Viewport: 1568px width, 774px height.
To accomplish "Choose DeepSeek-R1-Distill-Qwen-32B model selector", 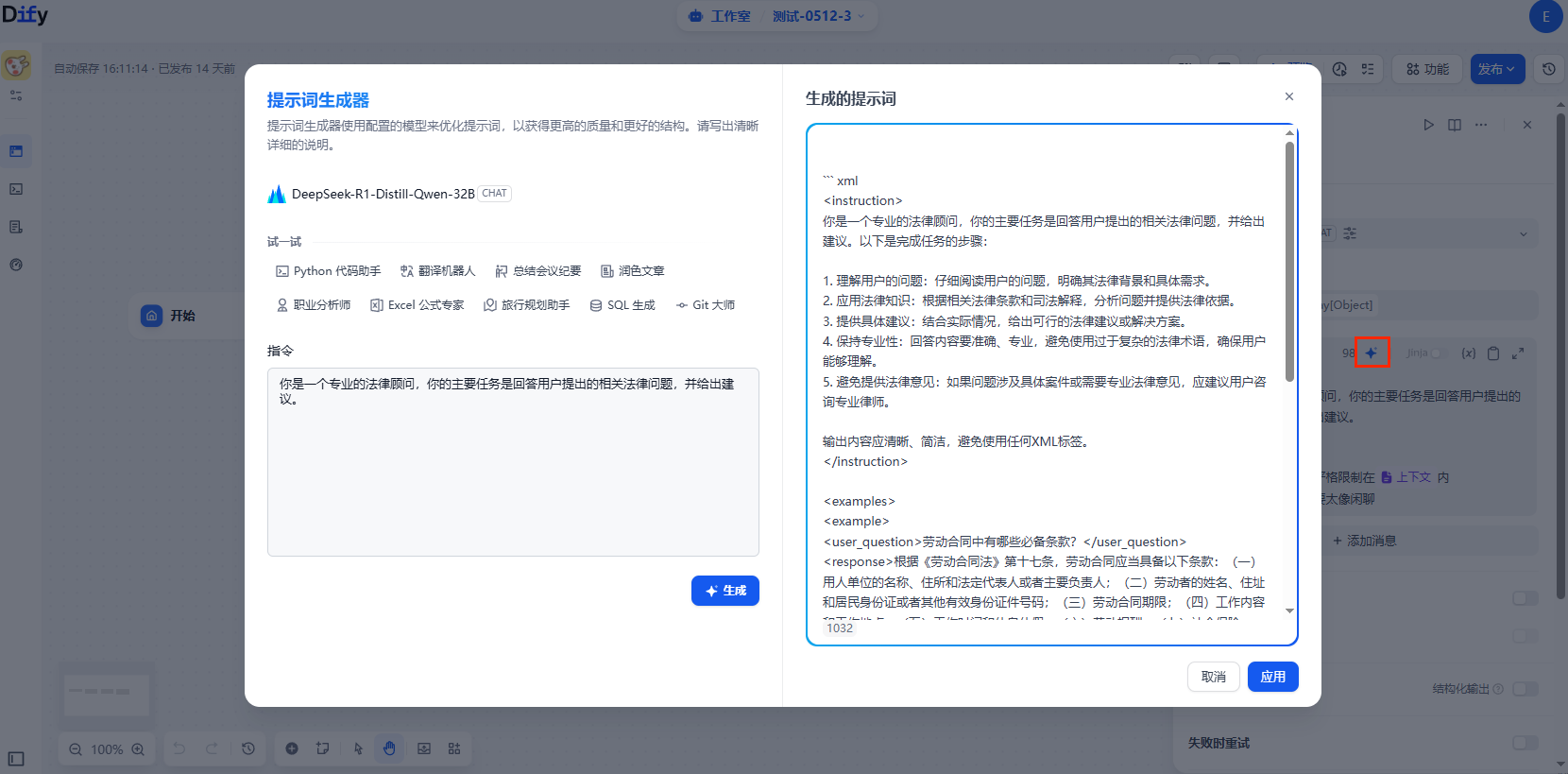I will coord(390,194).
